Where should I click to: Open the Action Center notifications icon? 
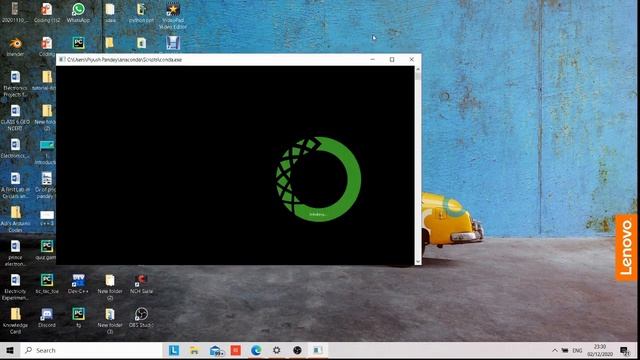[624, 351]
